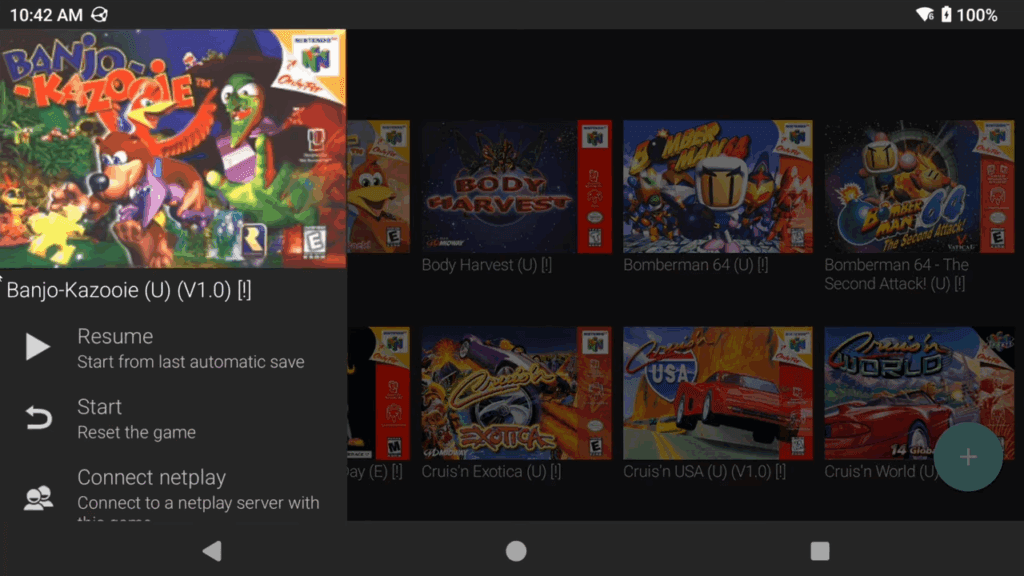Viewport: 1024px width, 576px height.
Task: Open Bomberman 64 The Second Attack cover
Action: (x=919, y=186)
